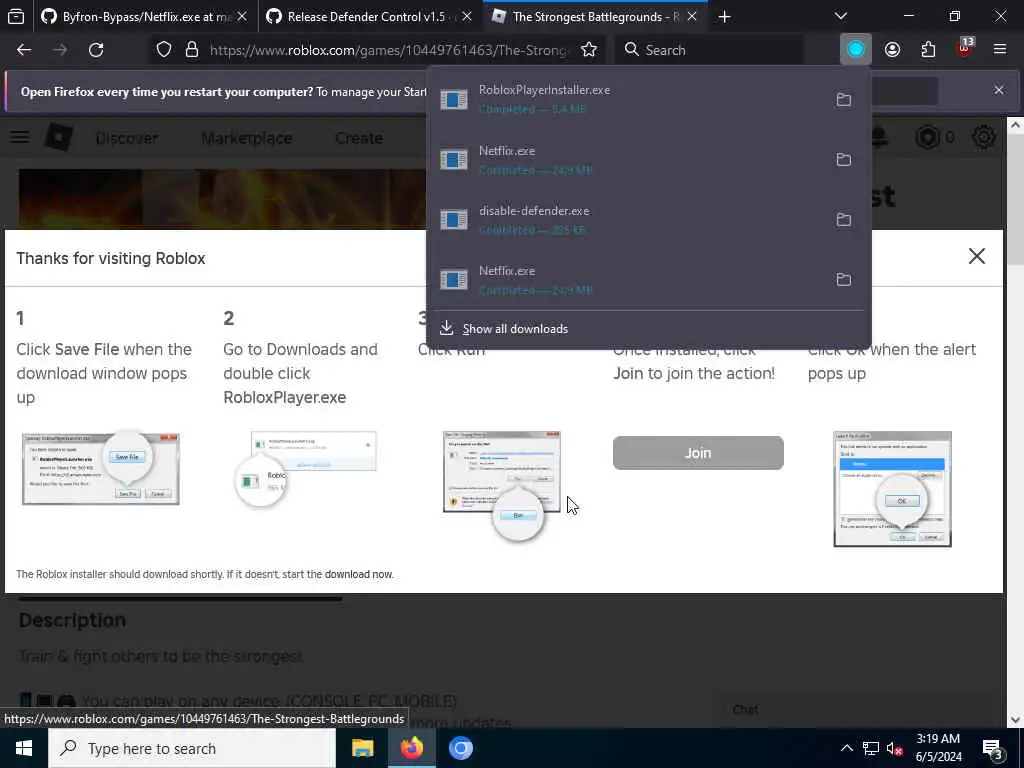
Task: Click the Run step illustration
Action: click(502, 486)
